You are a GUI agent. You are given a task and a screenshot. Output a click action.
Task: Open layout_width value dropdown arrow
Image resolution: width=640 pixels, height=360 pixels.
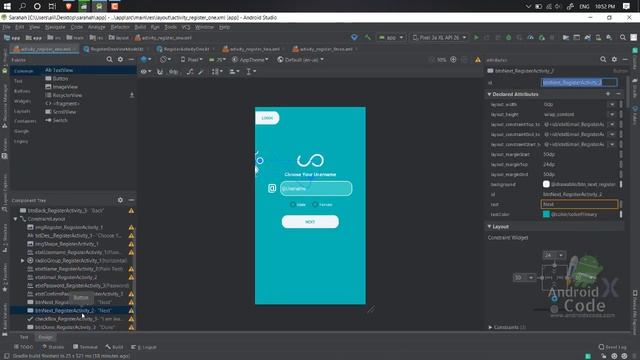click(x=612, y=104)
